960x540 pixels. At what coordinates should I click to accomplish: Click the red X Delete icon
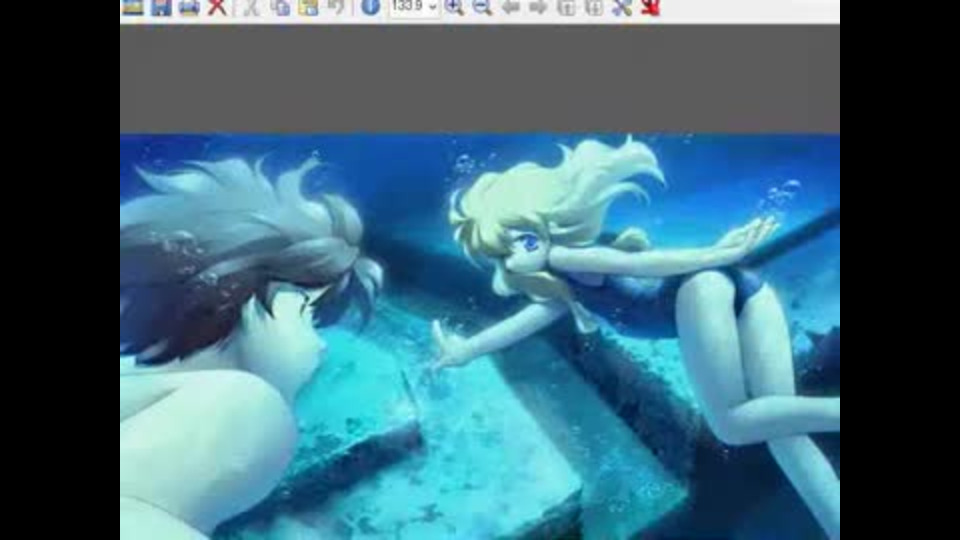(x=217, y=7)
